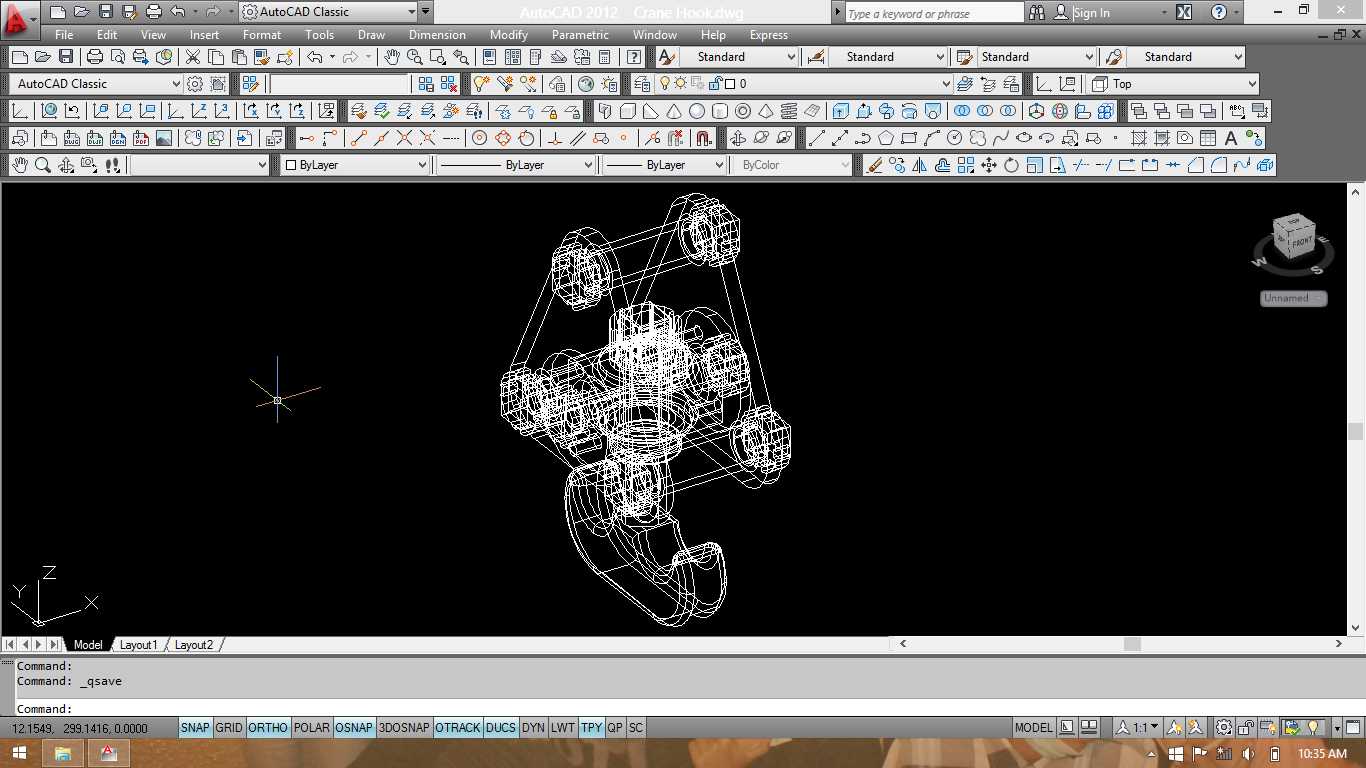Select the Rotate tool
Viewport: 1366px width, 768px height.
point(1011,165)
